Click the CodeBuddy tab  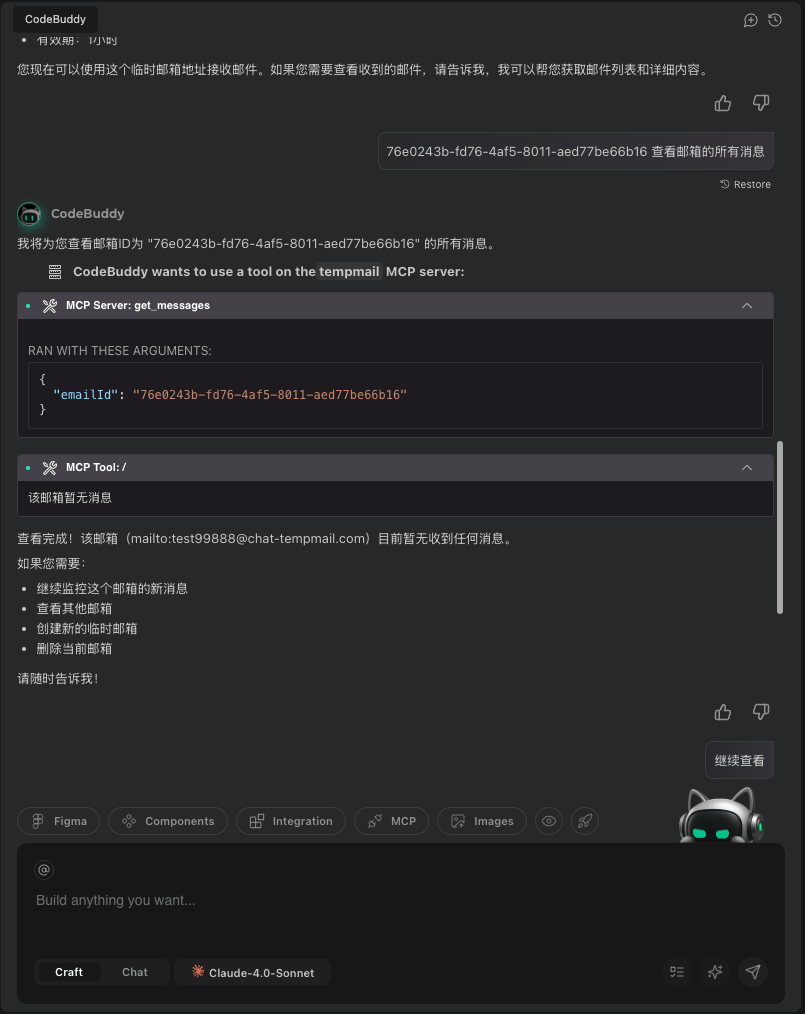pos(55,19)
